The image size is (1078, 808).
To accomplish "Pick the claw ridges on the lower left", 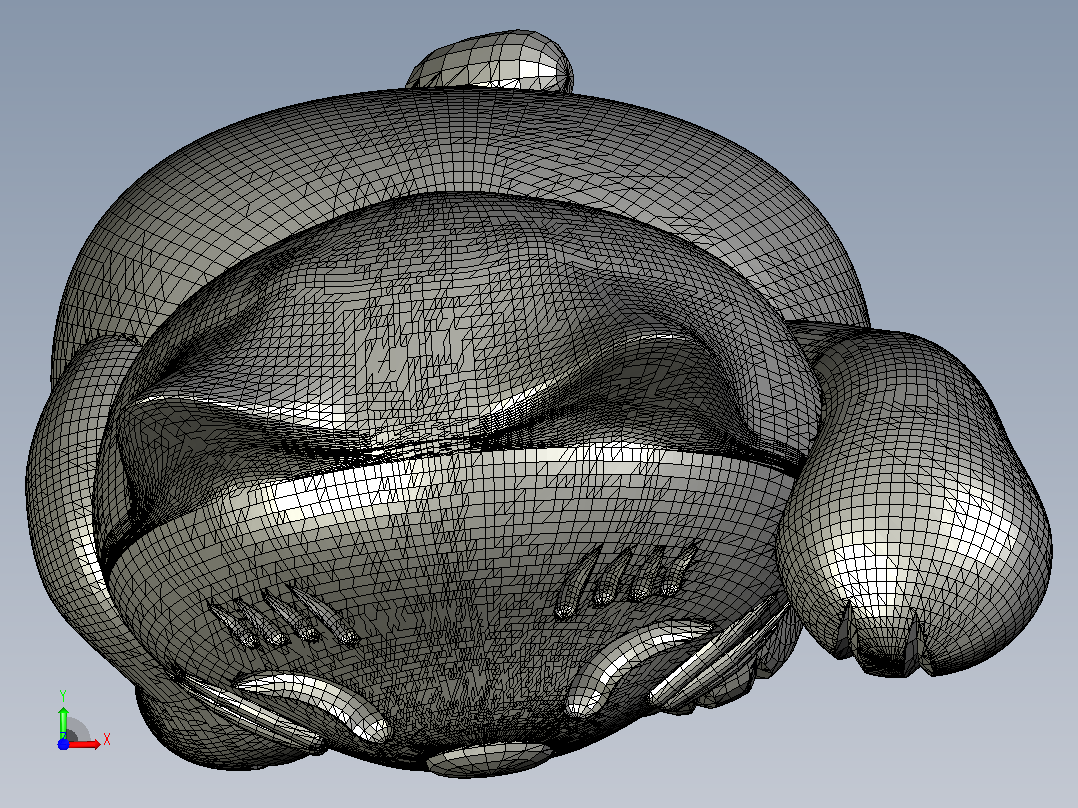I will coord(283,618).
